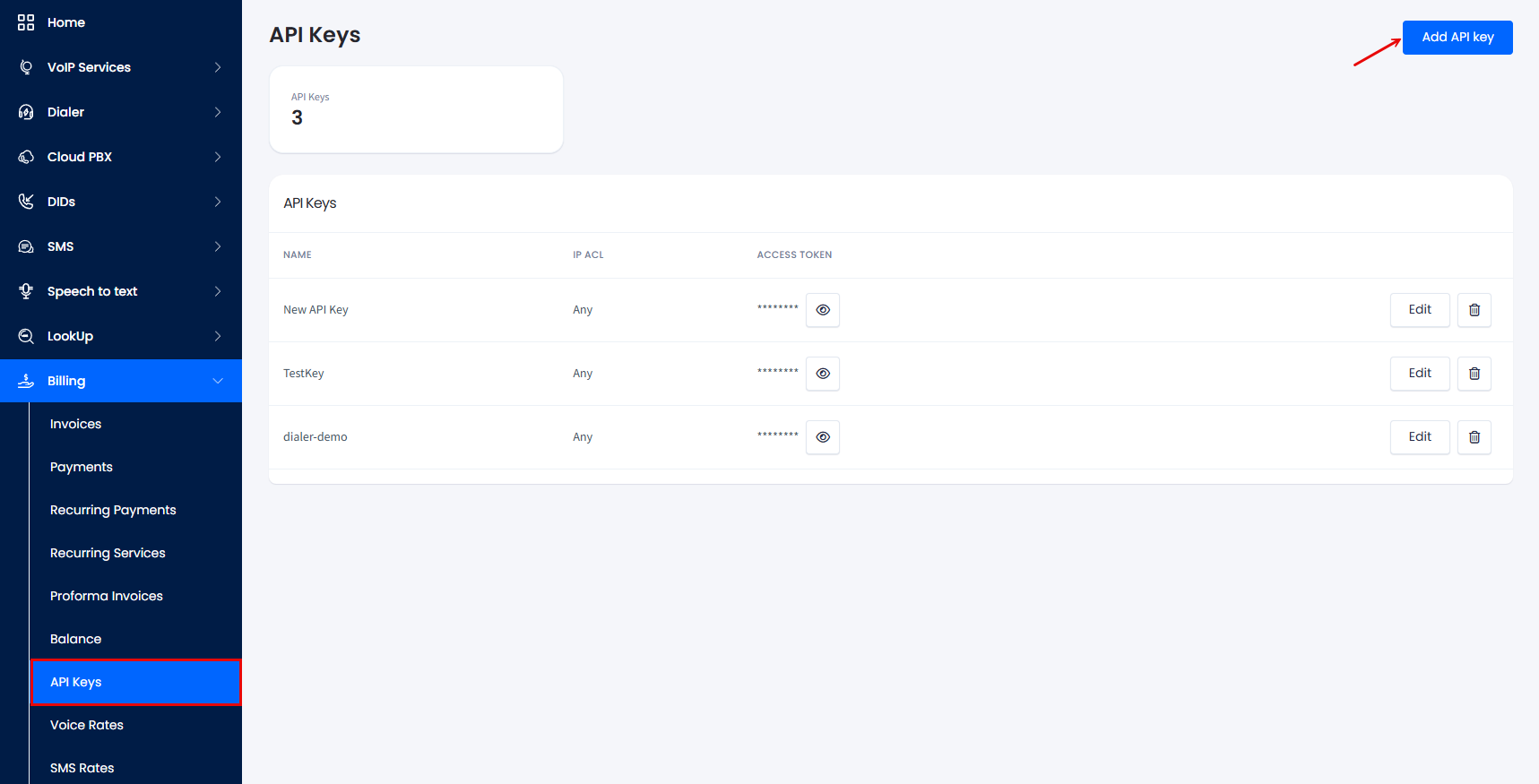
Task: Open Recurring Services
Action: coord(108,553)
